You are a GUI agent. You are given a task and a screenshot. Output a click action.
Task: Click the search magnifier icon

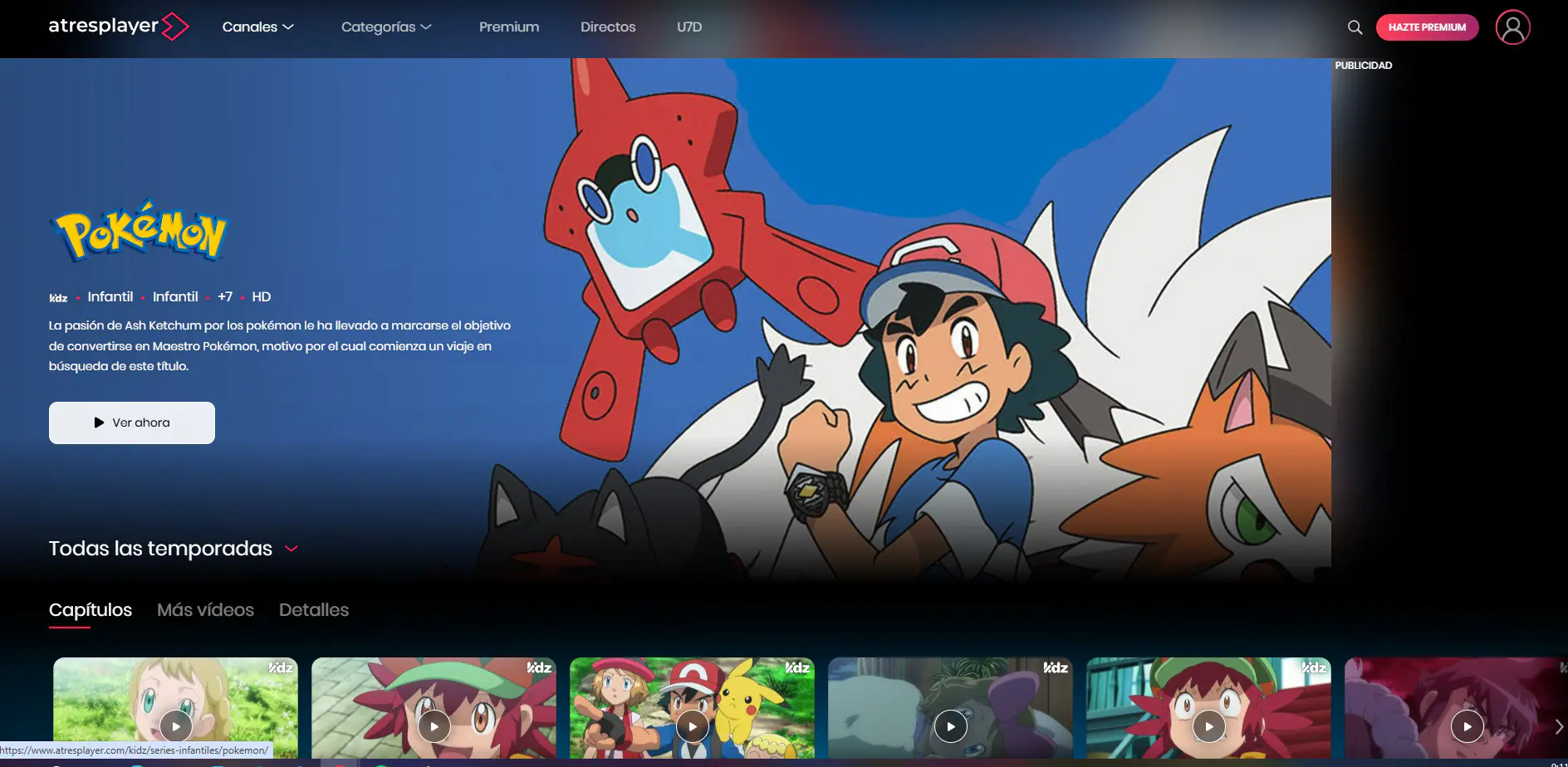click(1355, 27)
